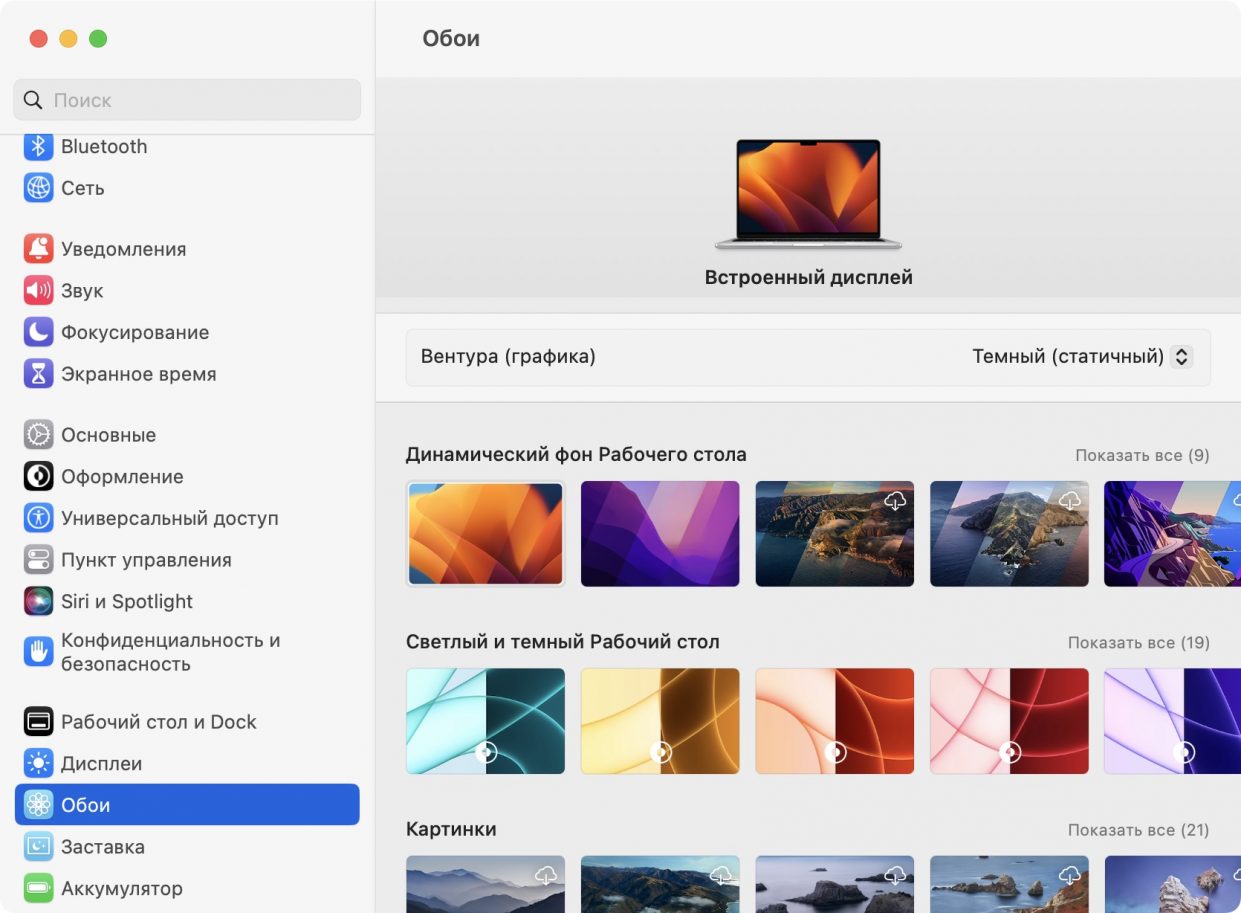Image resolution: width=1241 pixels, height=913 pixels.
Task: Choose the purple Monterey dynamic wallpaper
Action: [660, 534]
